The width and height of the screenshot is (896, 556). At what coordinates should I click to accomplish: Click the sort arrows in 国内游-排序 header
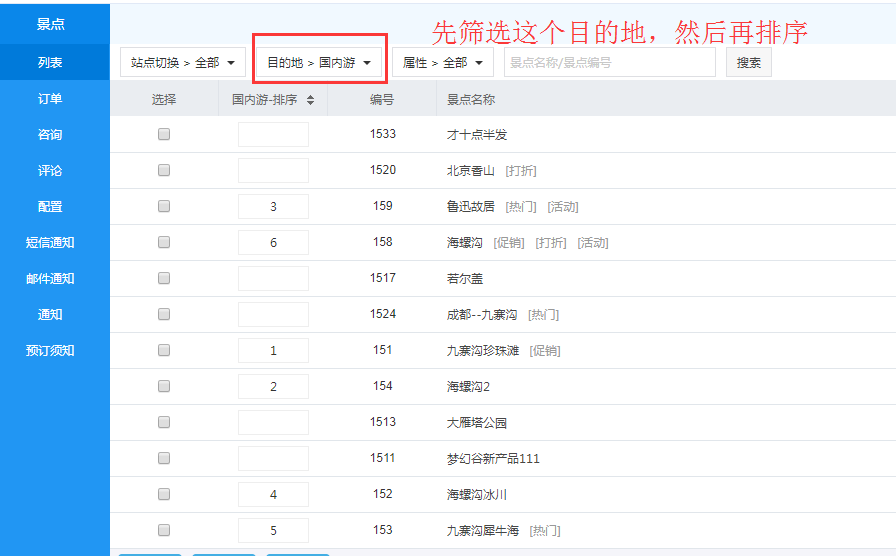coord(310,100)
